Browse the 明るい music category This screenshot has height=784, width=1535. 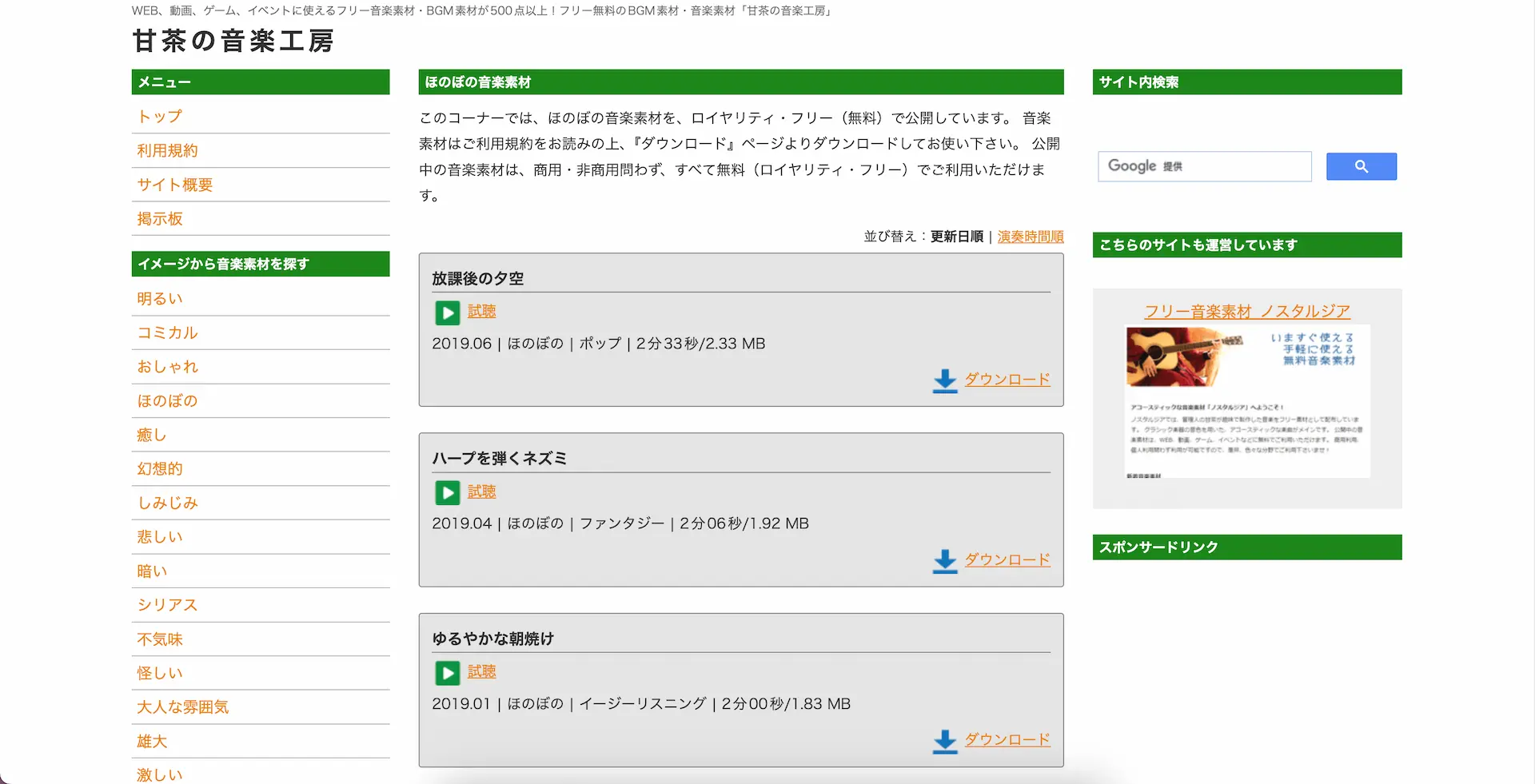[160, 299]
